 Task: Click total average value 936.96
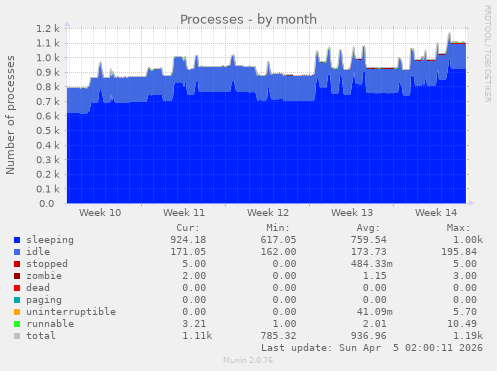(x=368, y=336)
